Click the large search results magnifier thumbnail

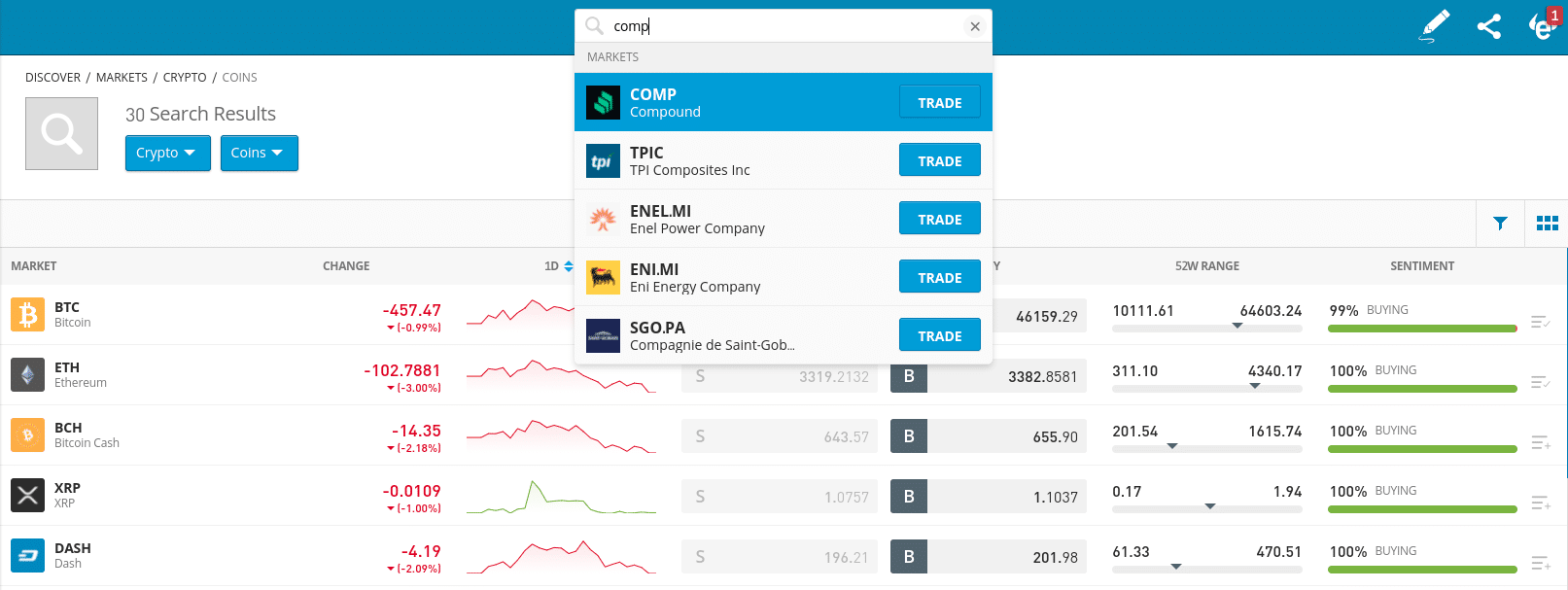pos(61,133)
